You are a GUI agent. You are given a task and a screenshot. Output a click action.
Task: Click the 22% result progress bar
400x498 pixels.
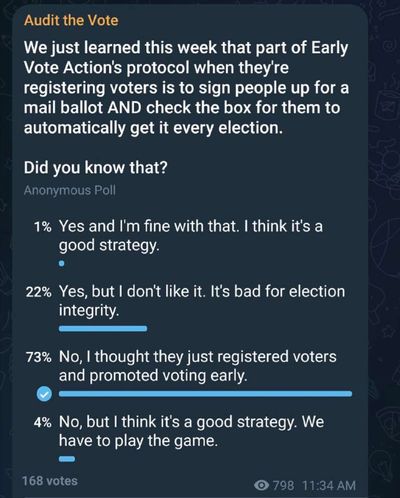coord(103,329)
